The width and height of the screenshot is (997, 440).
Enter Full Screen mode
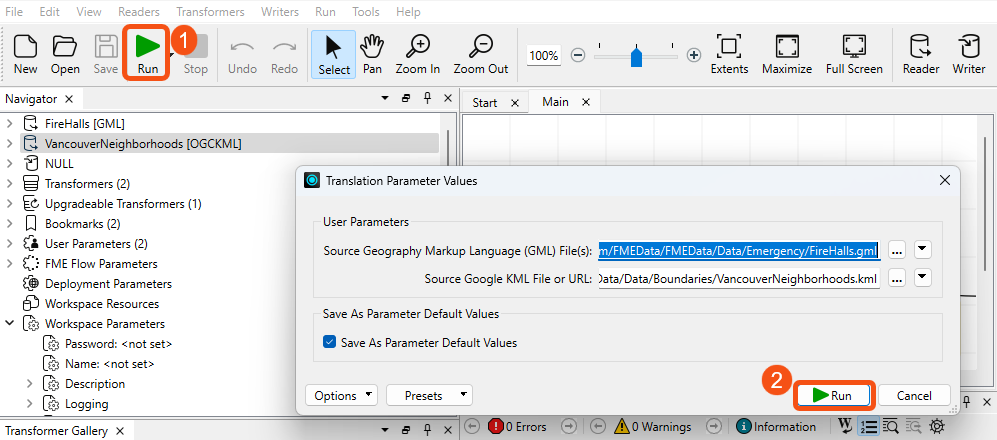tap(854, 53)
